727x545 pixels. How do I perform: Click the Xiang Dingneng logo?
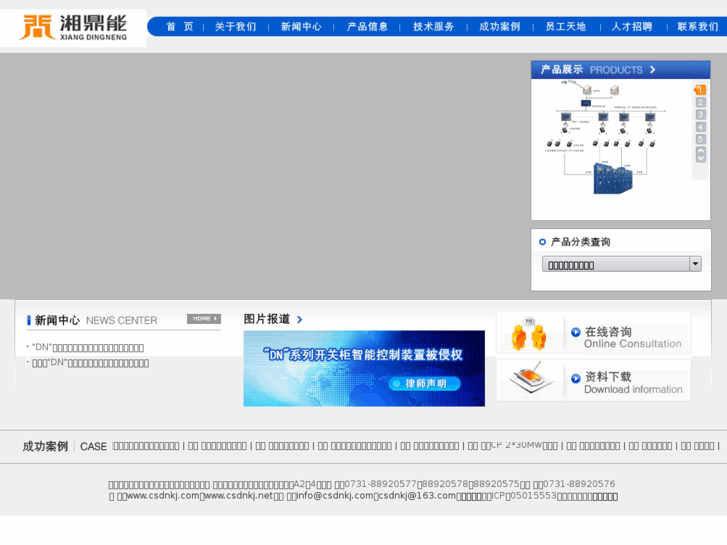(73, 28)
